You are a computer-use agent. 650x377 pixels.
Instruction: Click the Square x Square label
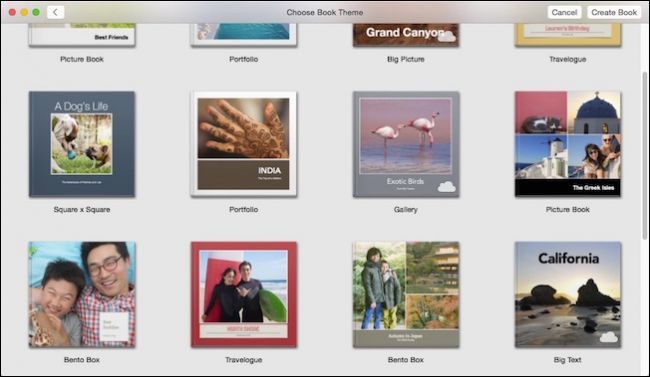[x=82, y=209]
